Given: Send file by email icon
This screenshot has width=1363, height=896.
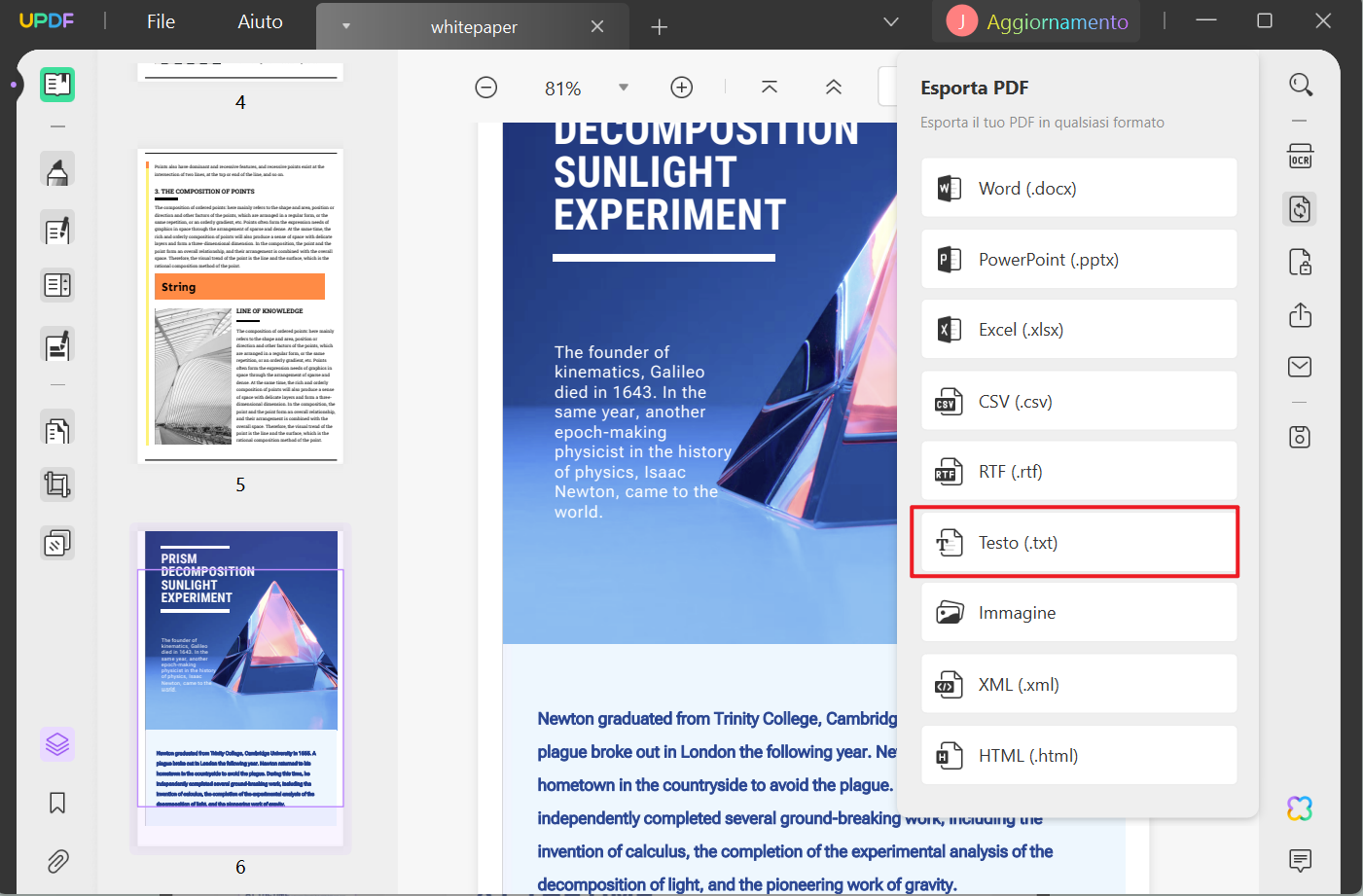Looking at the screenshot, I should coord(1301,367).
